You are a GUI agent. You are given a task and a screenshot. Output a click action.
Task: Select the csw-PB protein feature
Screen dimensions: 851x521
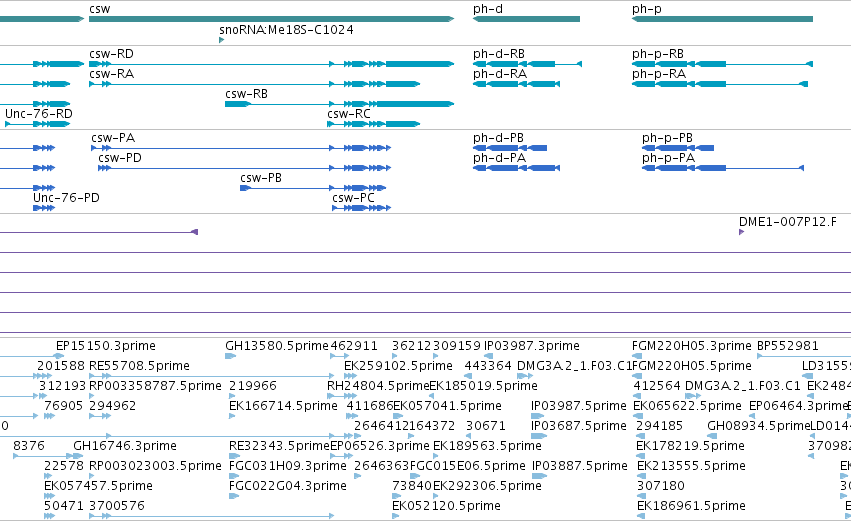tap(313, 188)
